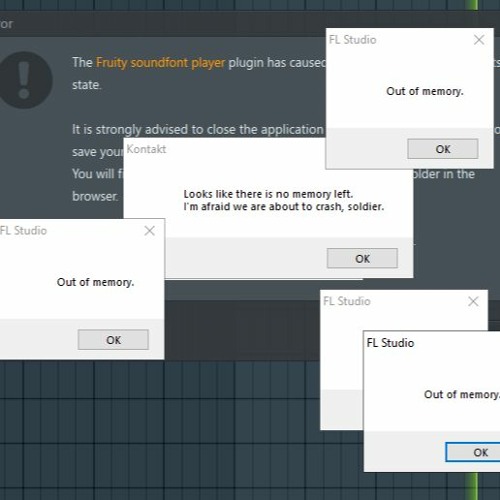
Task: Click 'Out of memory.' in bottom-right dialog
Action: [x=462, y=395]
